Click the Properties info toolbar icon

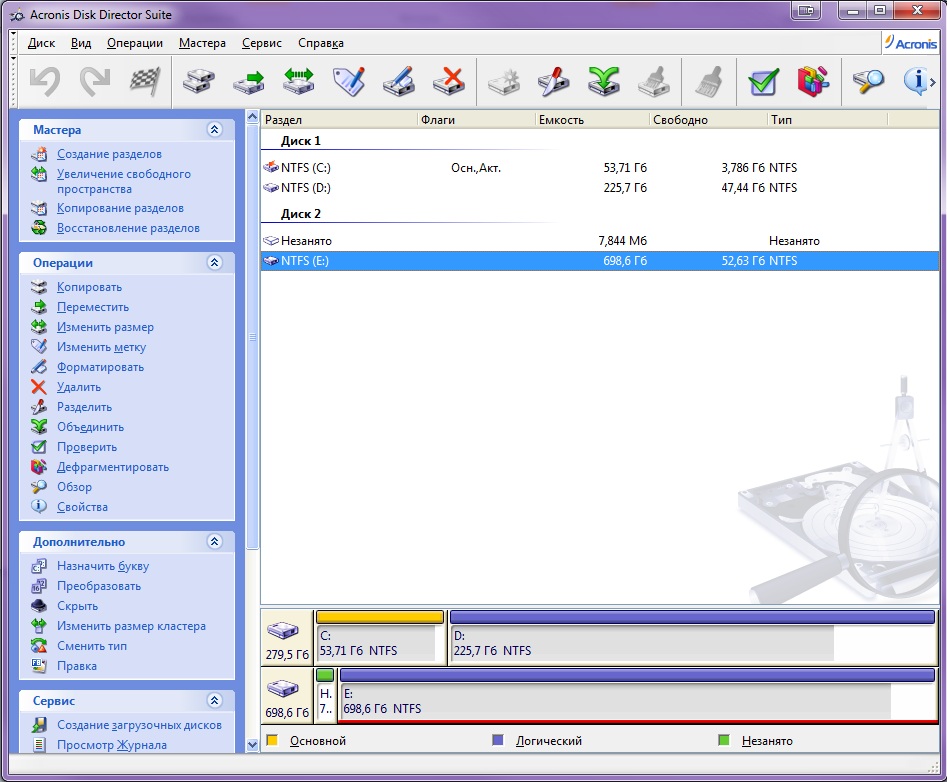(x=915, y=82)
